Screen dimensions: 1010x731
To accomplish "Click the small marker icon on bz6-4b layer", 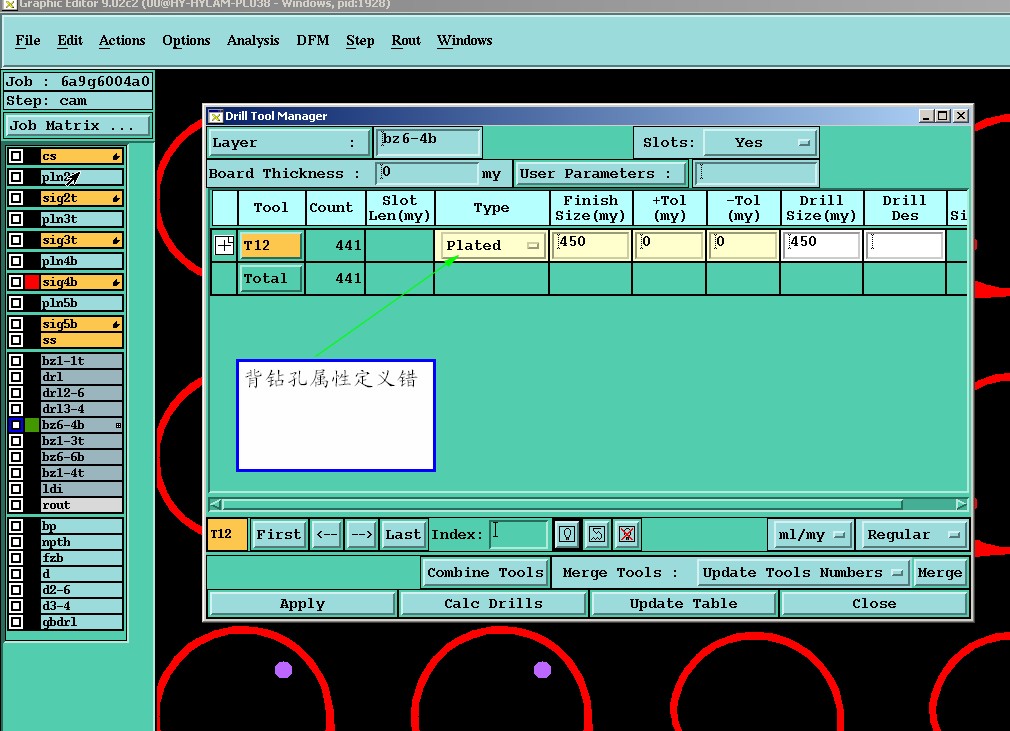I will (118, 425).
